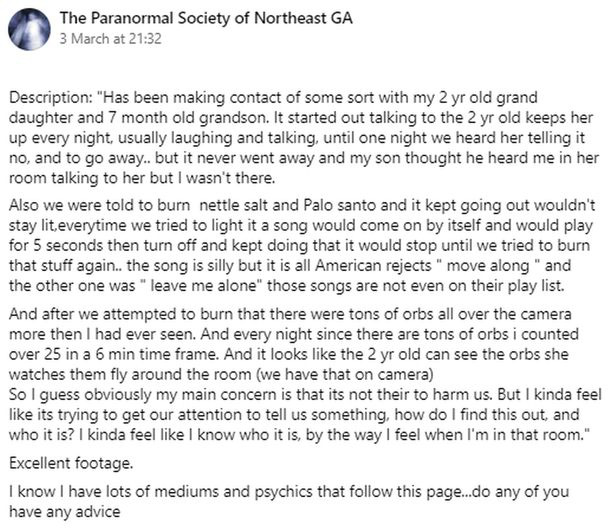
Task: Click the line starting "who it is? I kinda feel"
Action: [299, 435]
